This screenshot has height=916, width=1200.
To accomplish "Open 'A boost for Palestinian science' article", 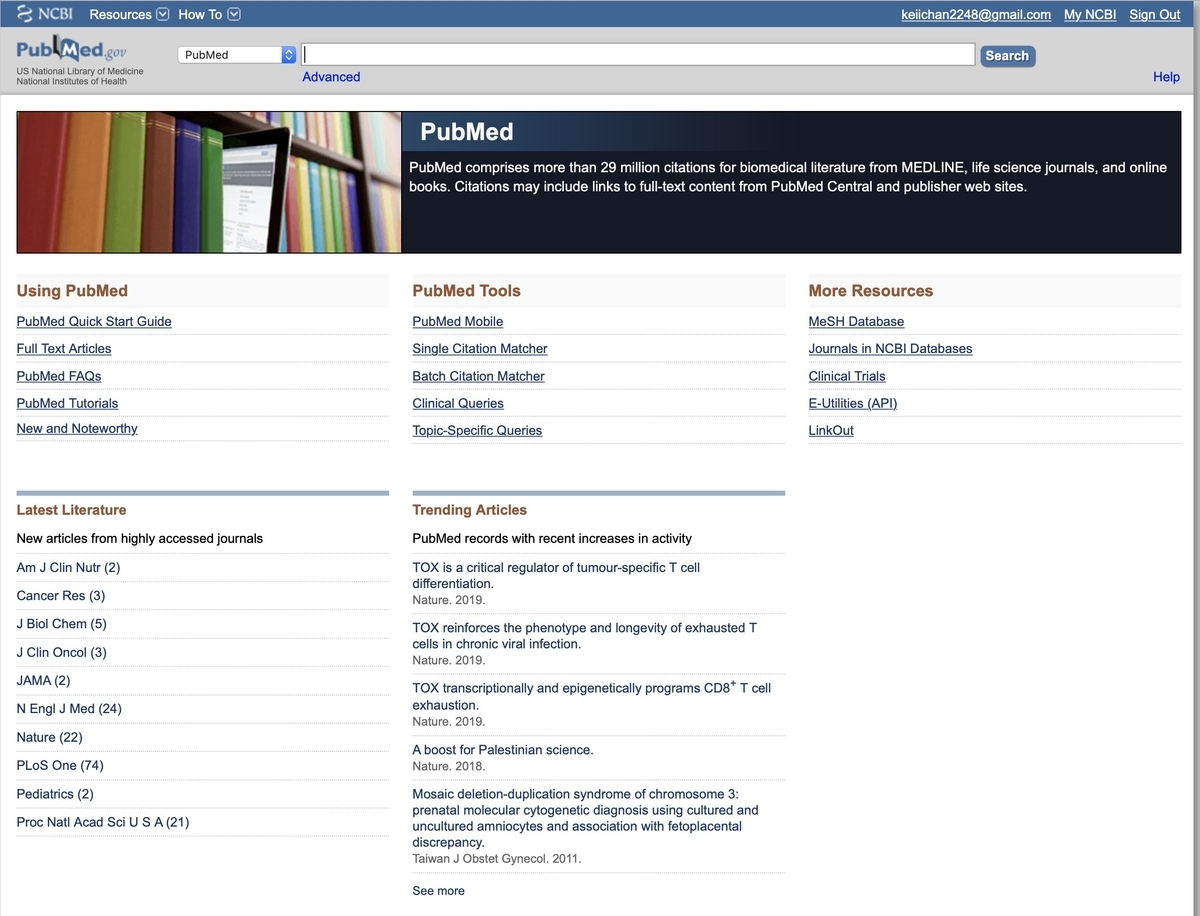I will (x=503, y=749).
